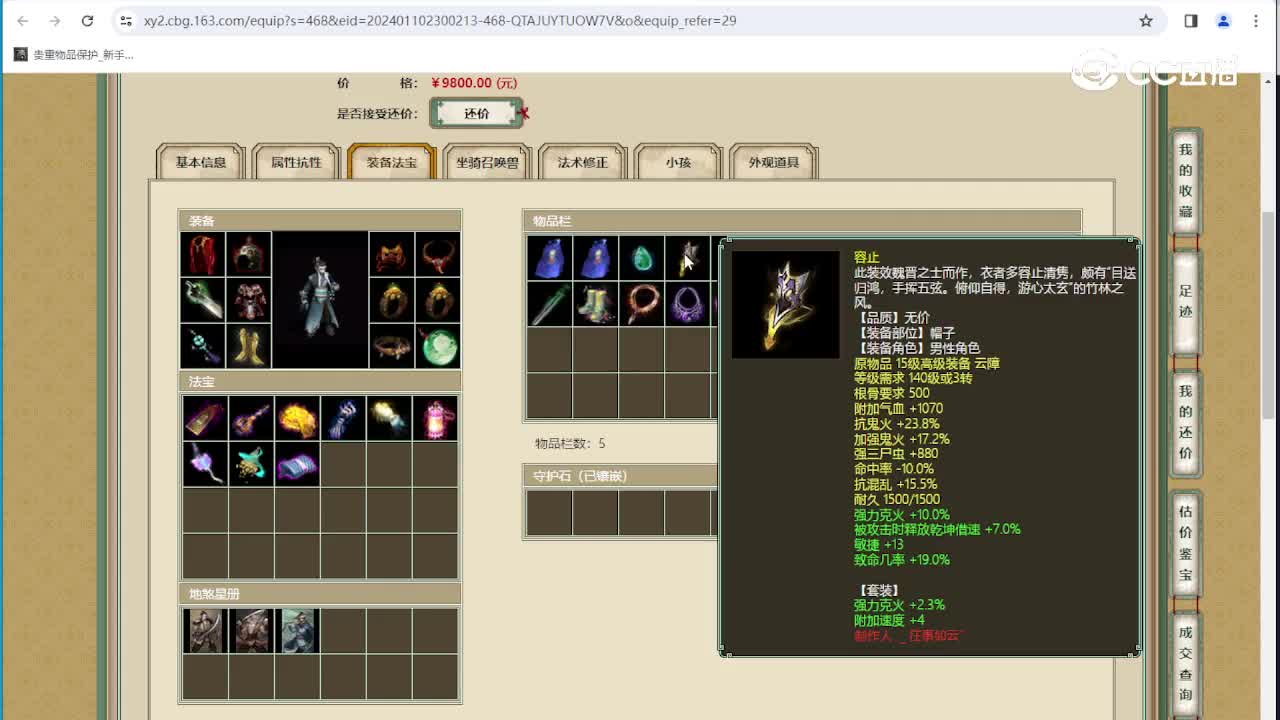1280x720 pixels.
Task: Select the golden tablet talisman in 法宝
Action: pyautogui.click(x=205, y=418)
